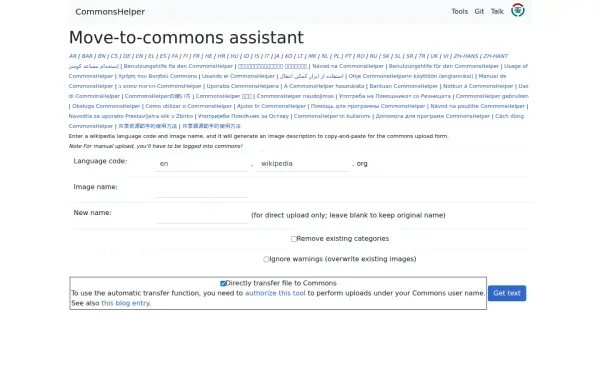Open Como utilizar o CommonsHelper link
Screen dimensions: 600x375
click(189, 106)
